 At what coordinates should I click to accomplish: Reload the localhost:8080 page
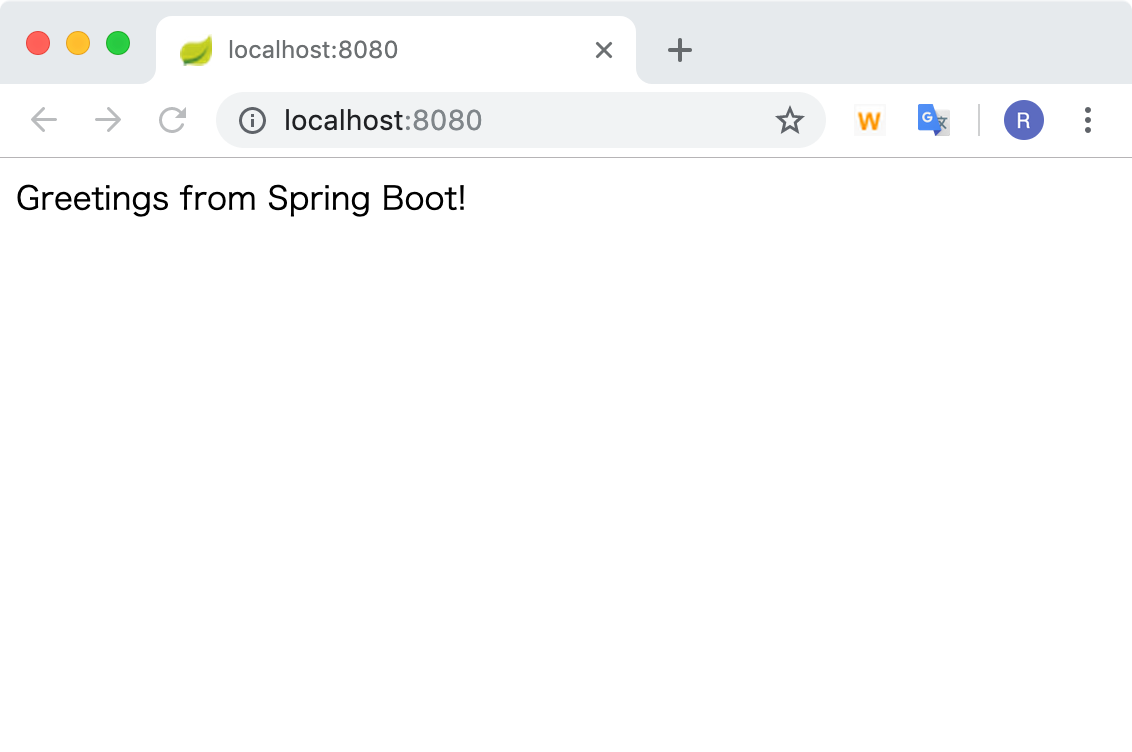tap(173, 120)
